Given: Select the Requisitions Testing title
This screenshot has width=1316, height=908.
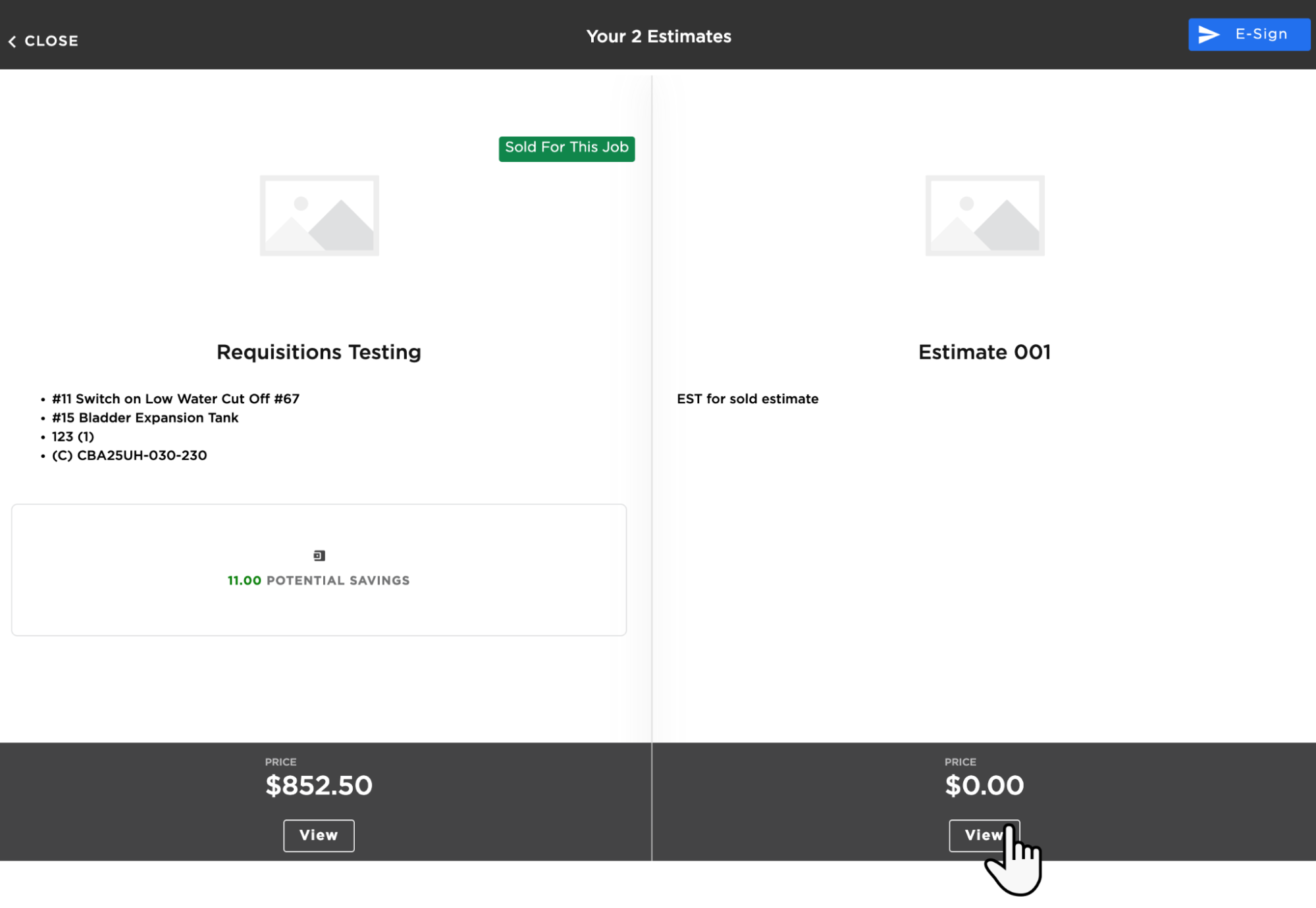Looking at the screenshot, I should pos(319,352).
